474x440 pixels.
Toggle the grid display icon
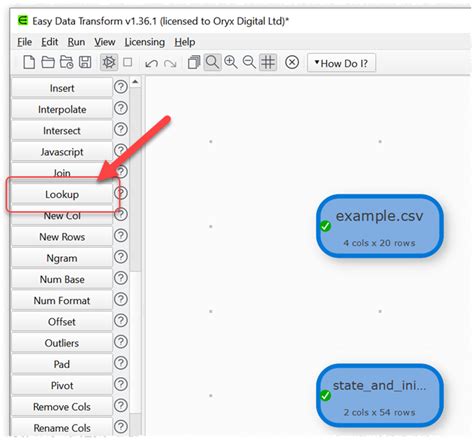pyautogui.click(x=268, y=62)
